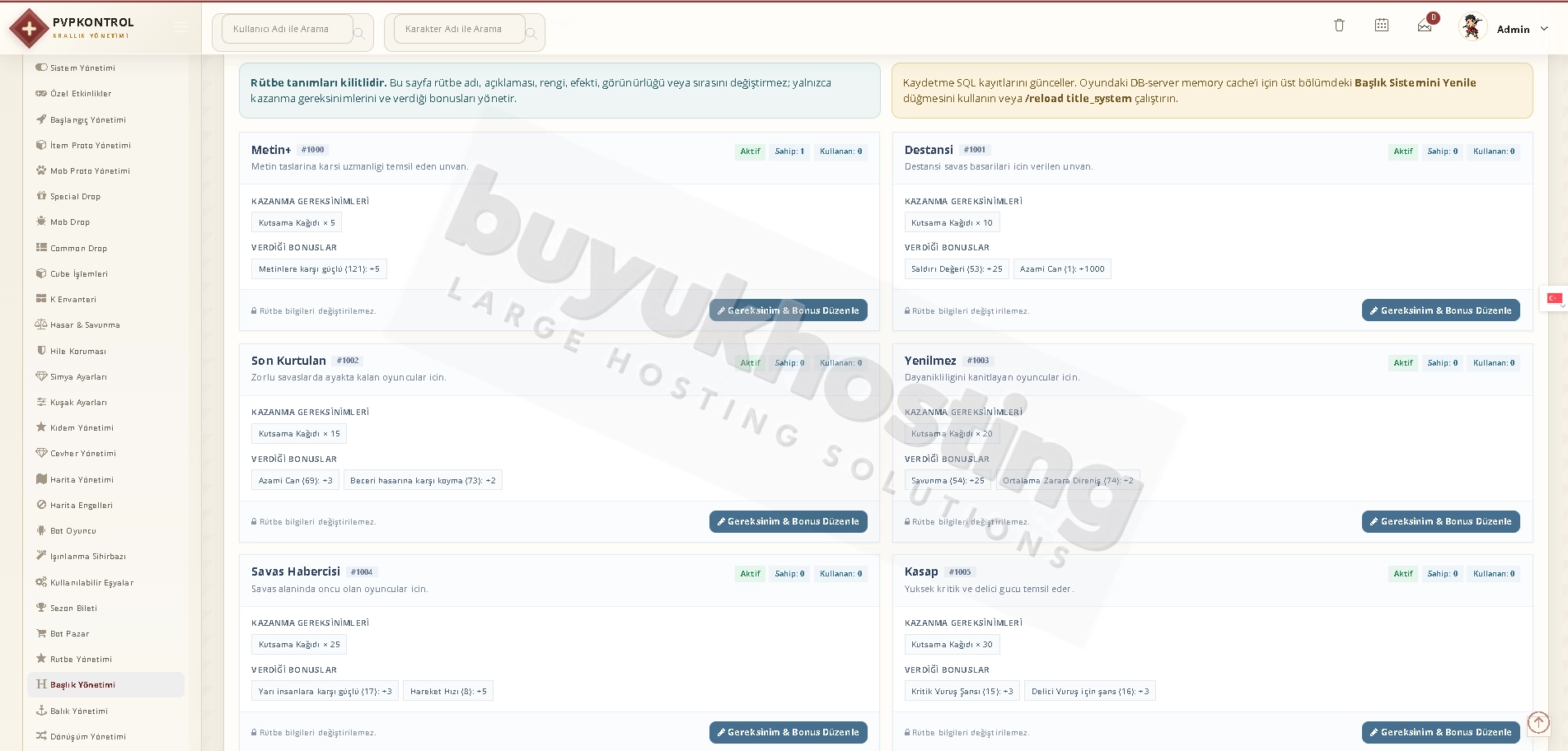Viewport: 1568px width, 751px height.
Task: Click the K Envanteri sidebar icon
Action: click(x=41, y=299)
